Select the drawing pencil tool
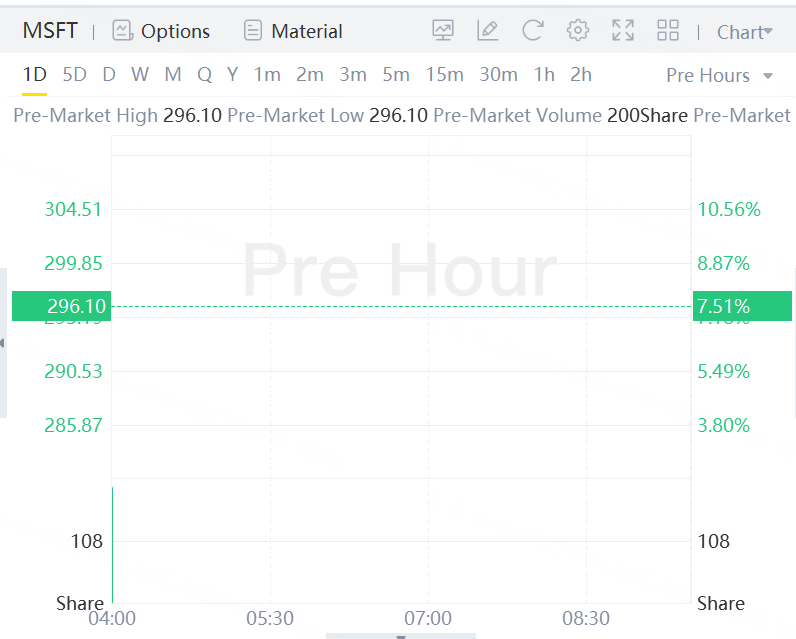 [488, 31]
